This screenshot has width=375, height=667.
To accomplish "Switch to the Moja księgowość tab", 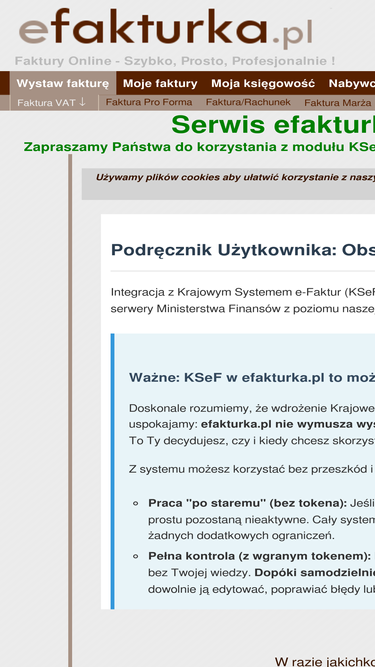I will [263, 83].
